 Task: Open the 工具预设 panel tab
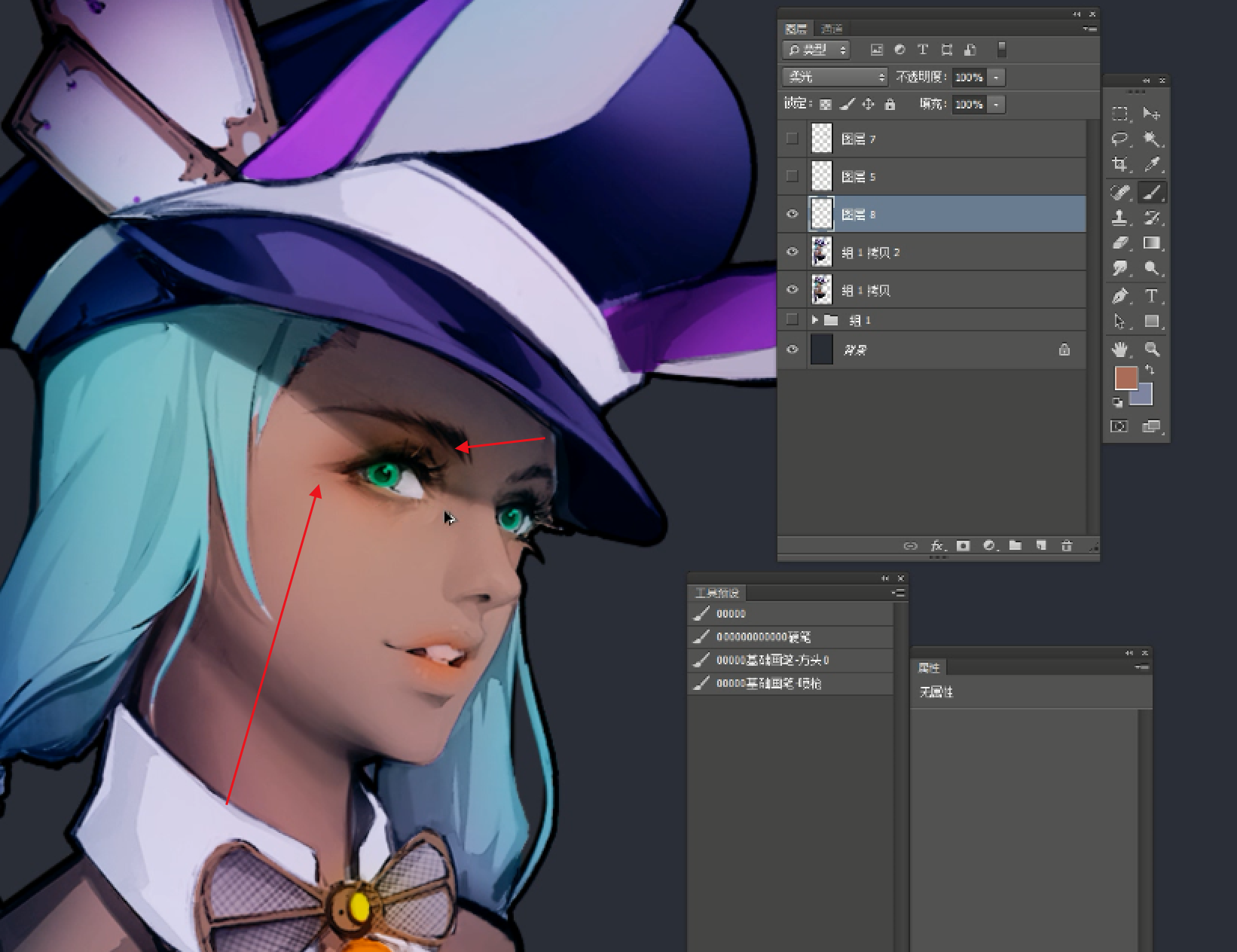pyautogui.click(x=717, y=593)
